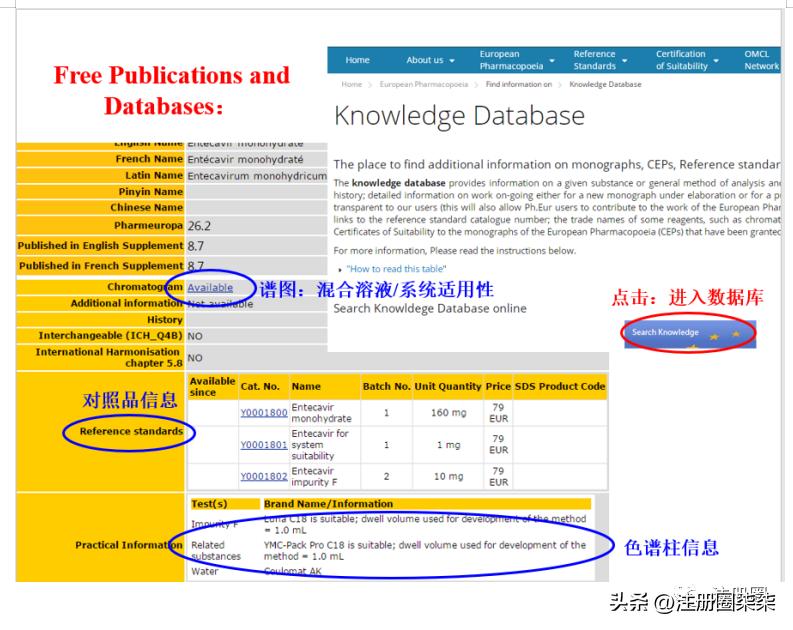Open catalogue number Y0001802 link
The height and width of the screenshot is (630, 793).
coord(263,476)
